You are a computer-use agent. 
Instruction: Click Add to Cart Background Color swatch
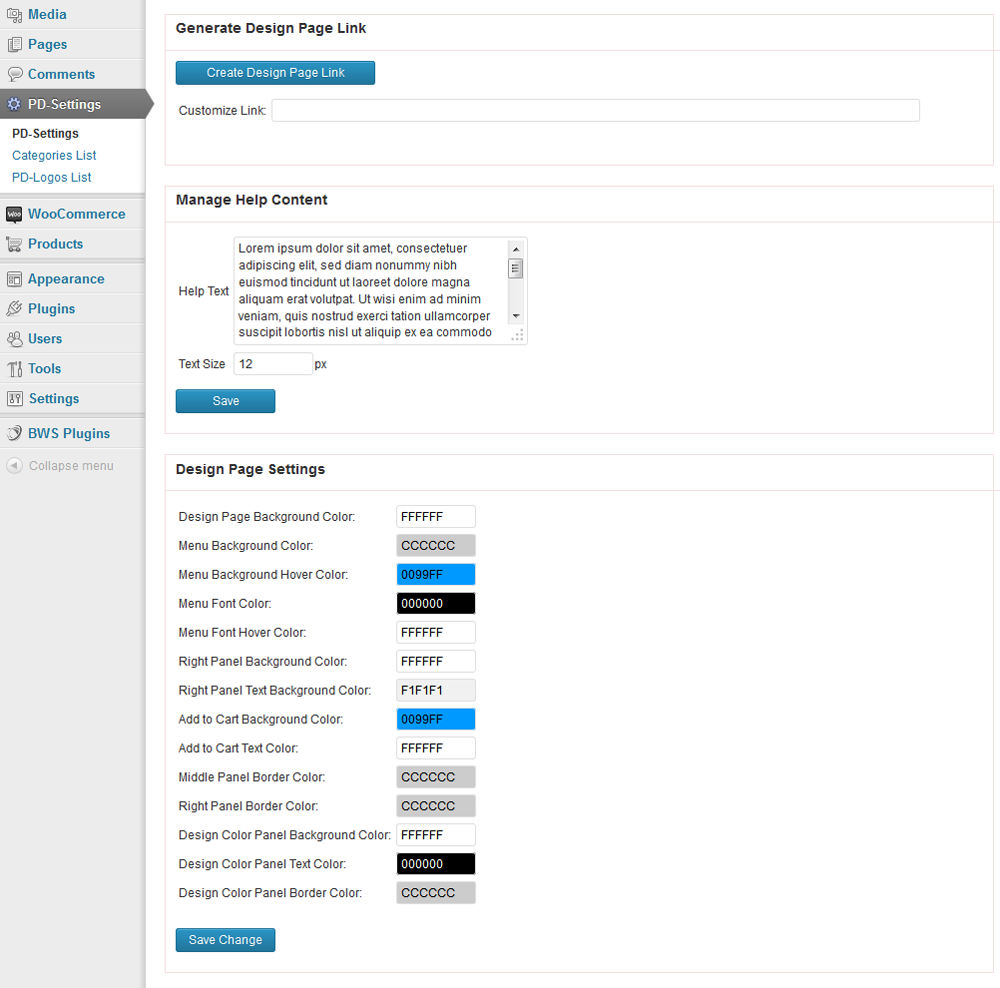coord(436,719)
